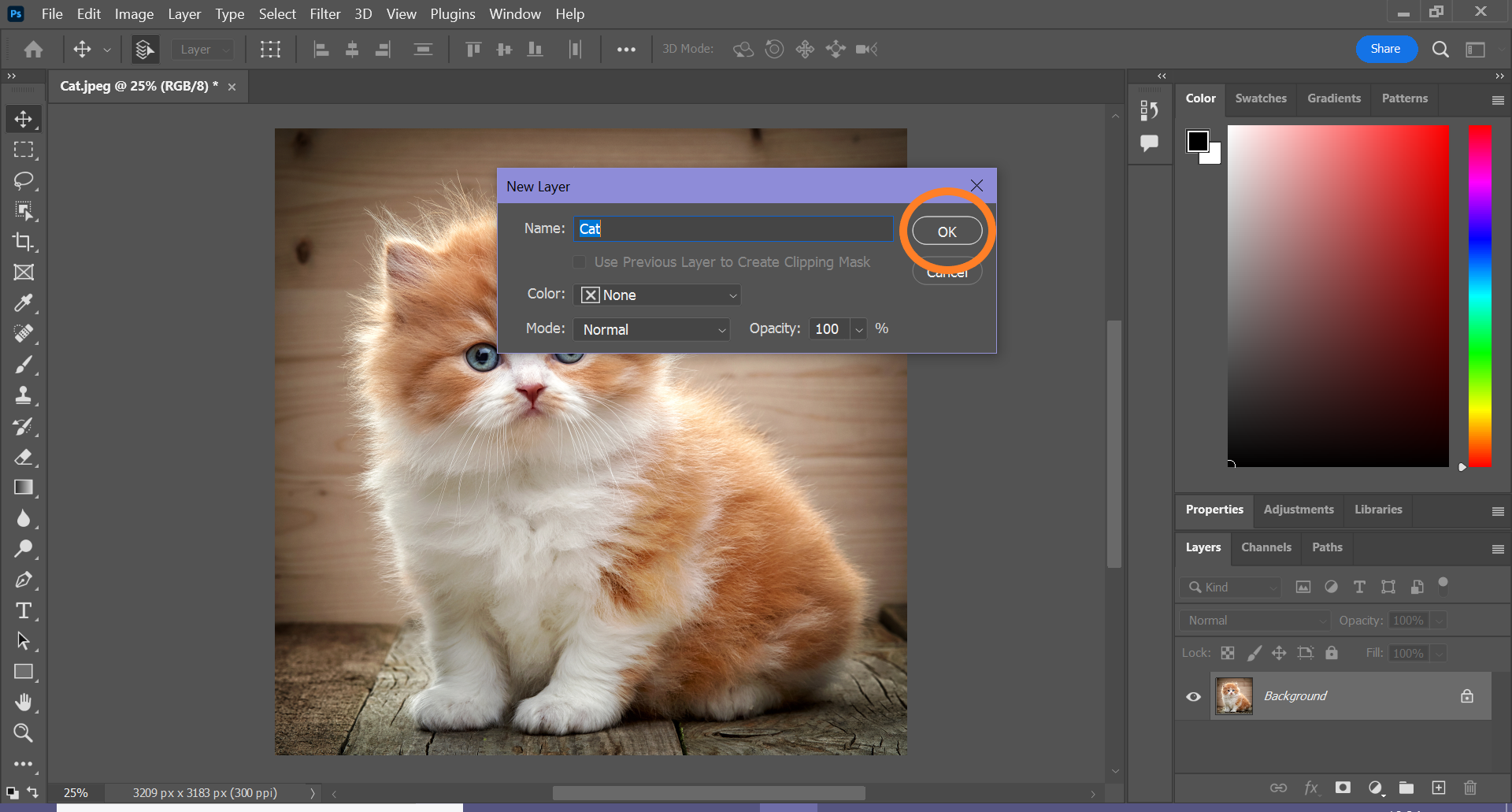Open the search magnifier icon

coord(1440,50)
